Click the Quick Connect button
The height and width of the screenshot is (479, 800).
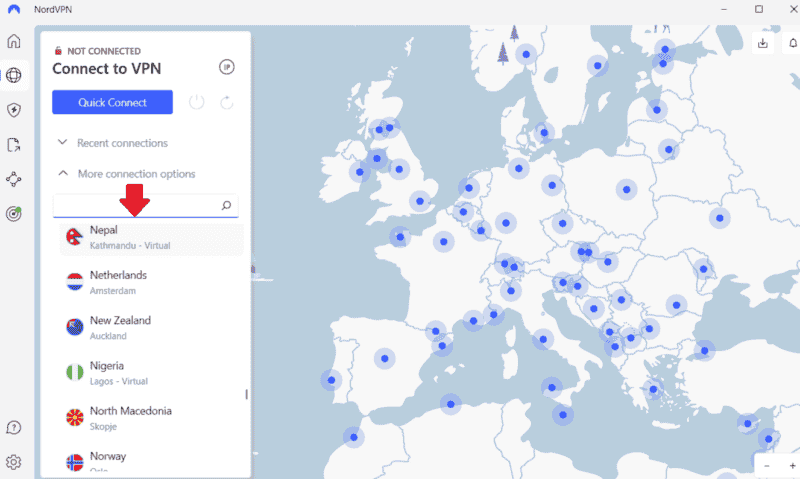pyautogui.click(x=112, y=102)
